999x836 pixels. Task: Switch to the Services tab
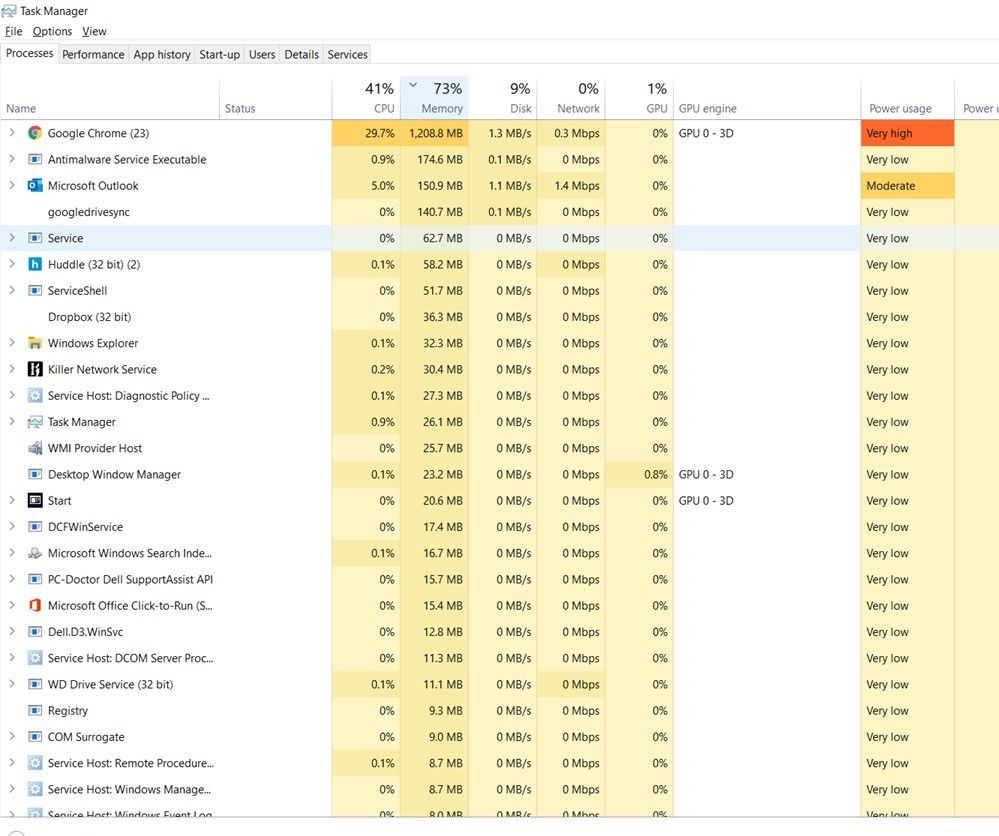coord(347,54)
